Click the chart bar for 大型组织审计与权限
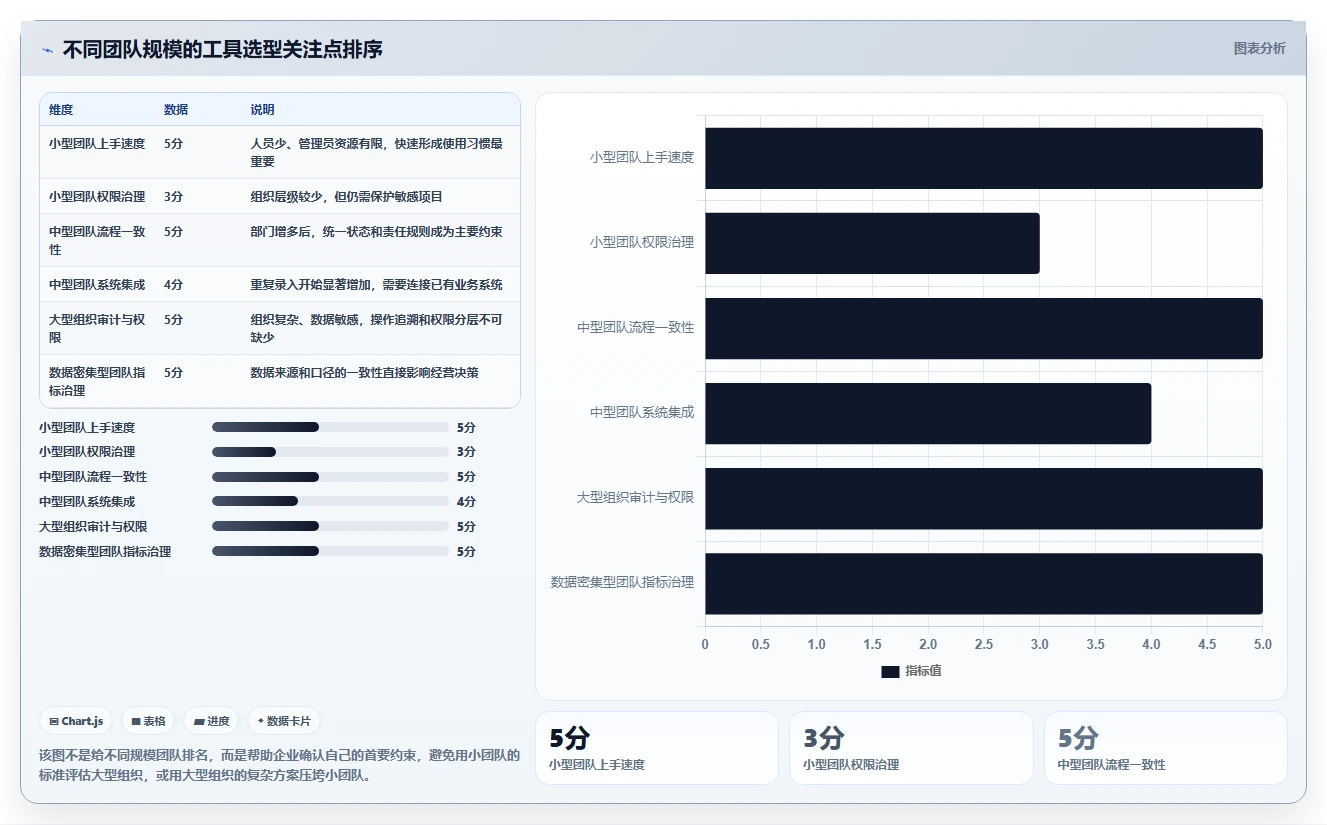 coord(984,498)
